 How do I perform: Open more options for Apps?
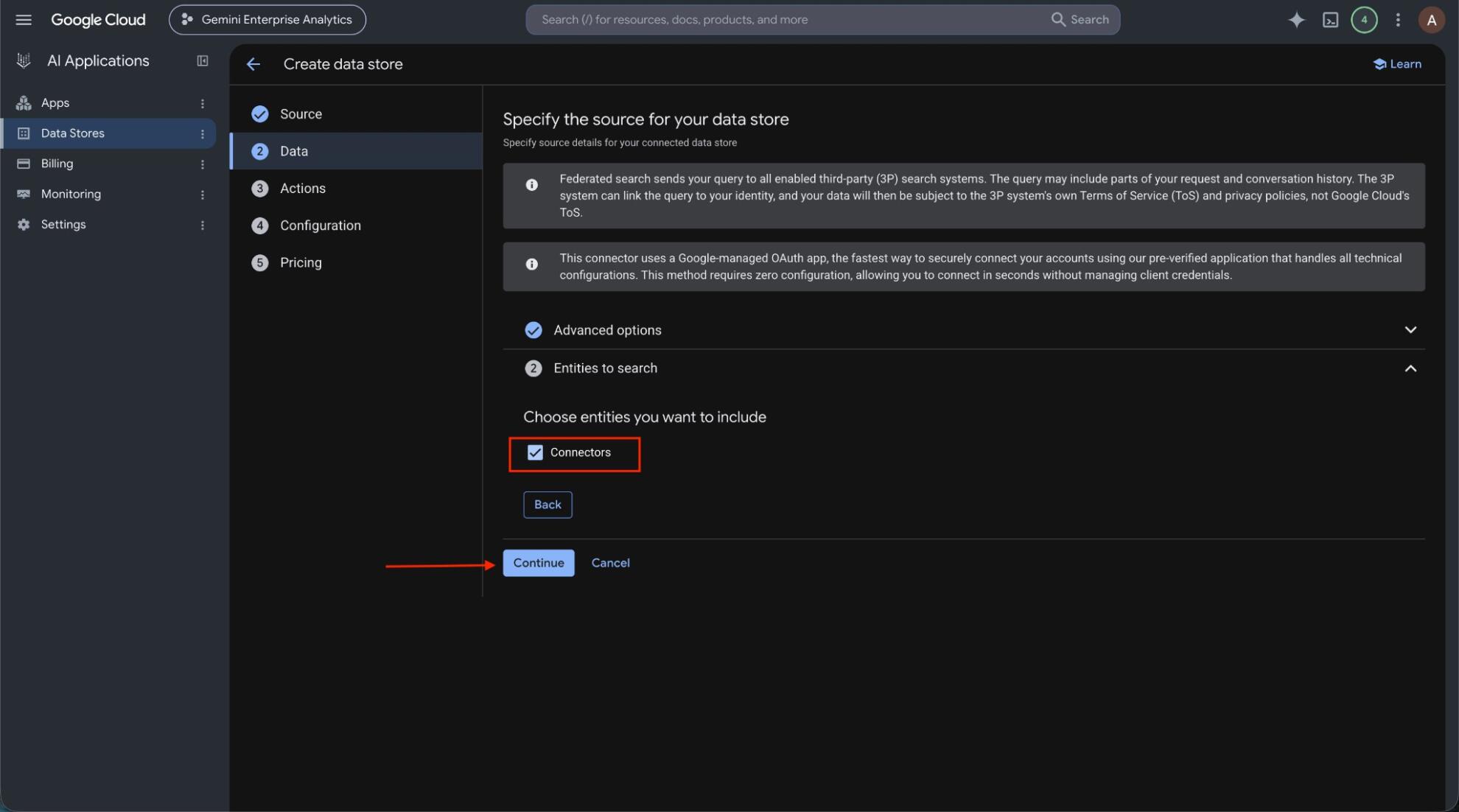tap(203, 104)
